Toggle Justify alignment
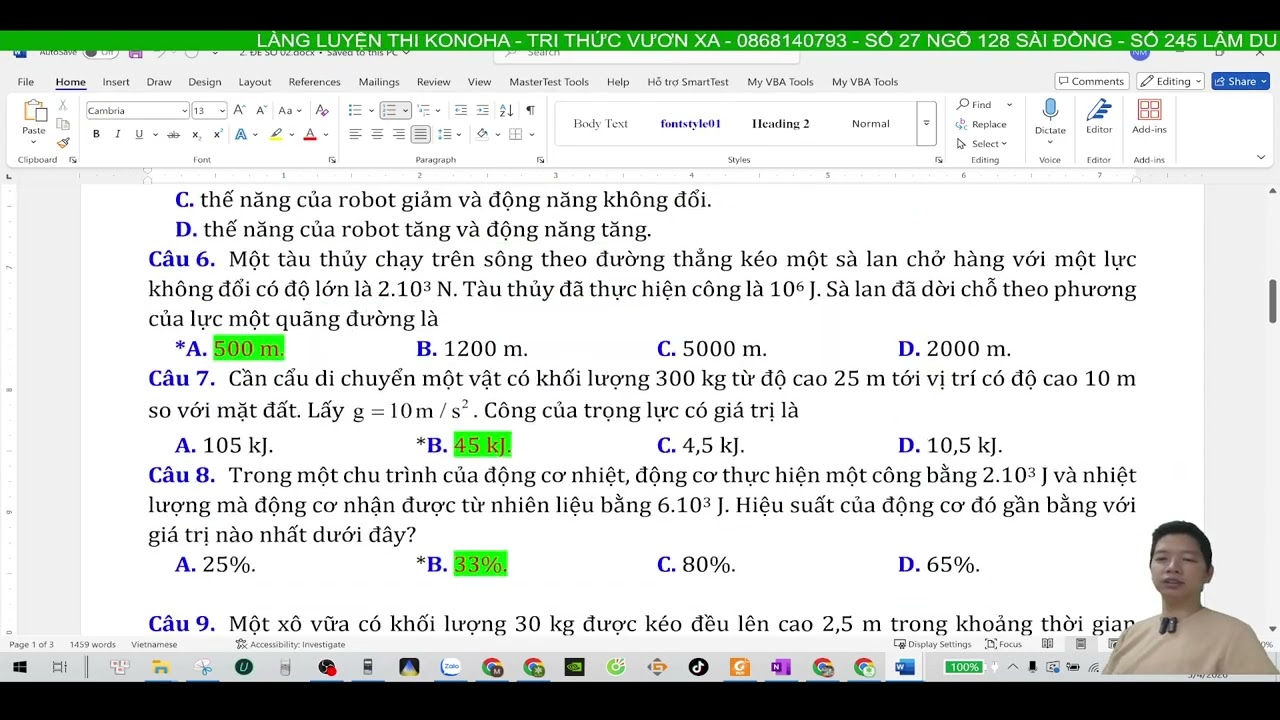This screenshot has height=720, width=1280. coord(421,135)
